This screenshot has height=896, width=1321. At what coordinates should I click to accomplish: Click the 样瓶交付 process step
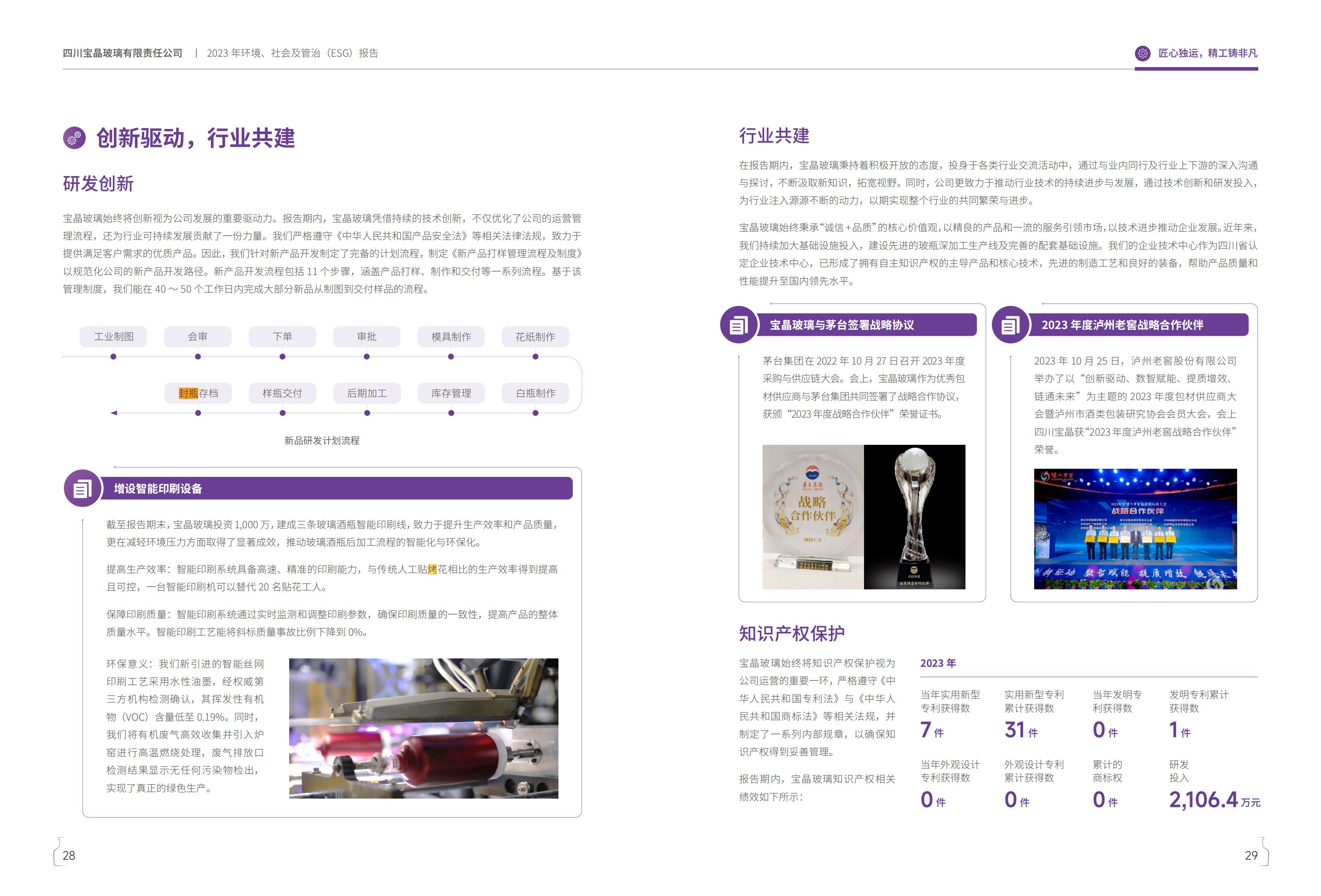[x=282, y=393]
